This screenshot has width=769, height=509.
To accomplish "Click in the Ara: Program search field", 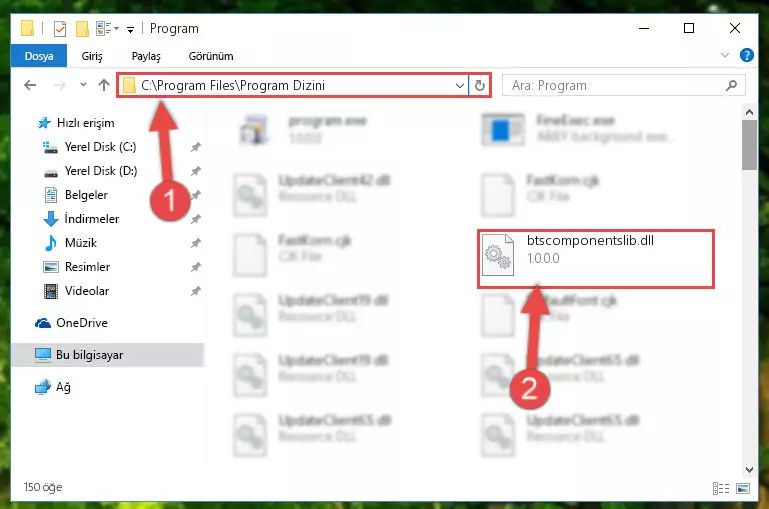I will [615, 85].
